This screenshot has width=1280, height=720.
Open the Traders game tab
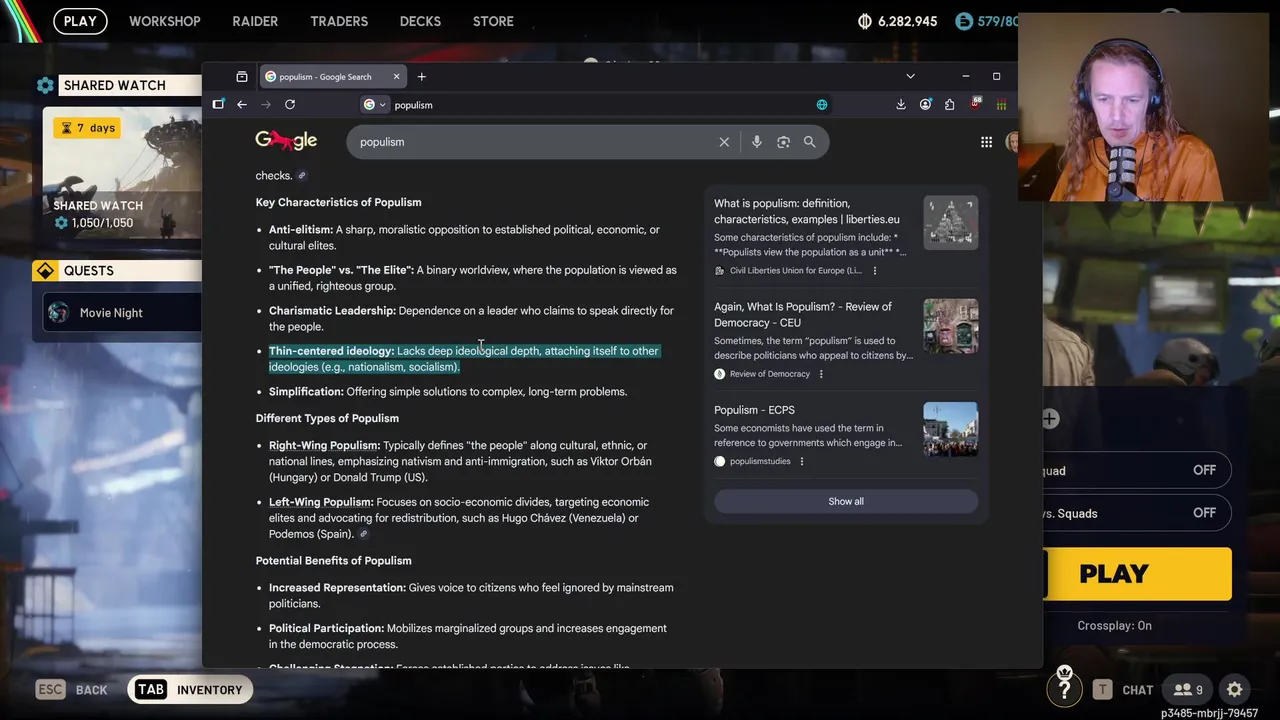[339, 21]
